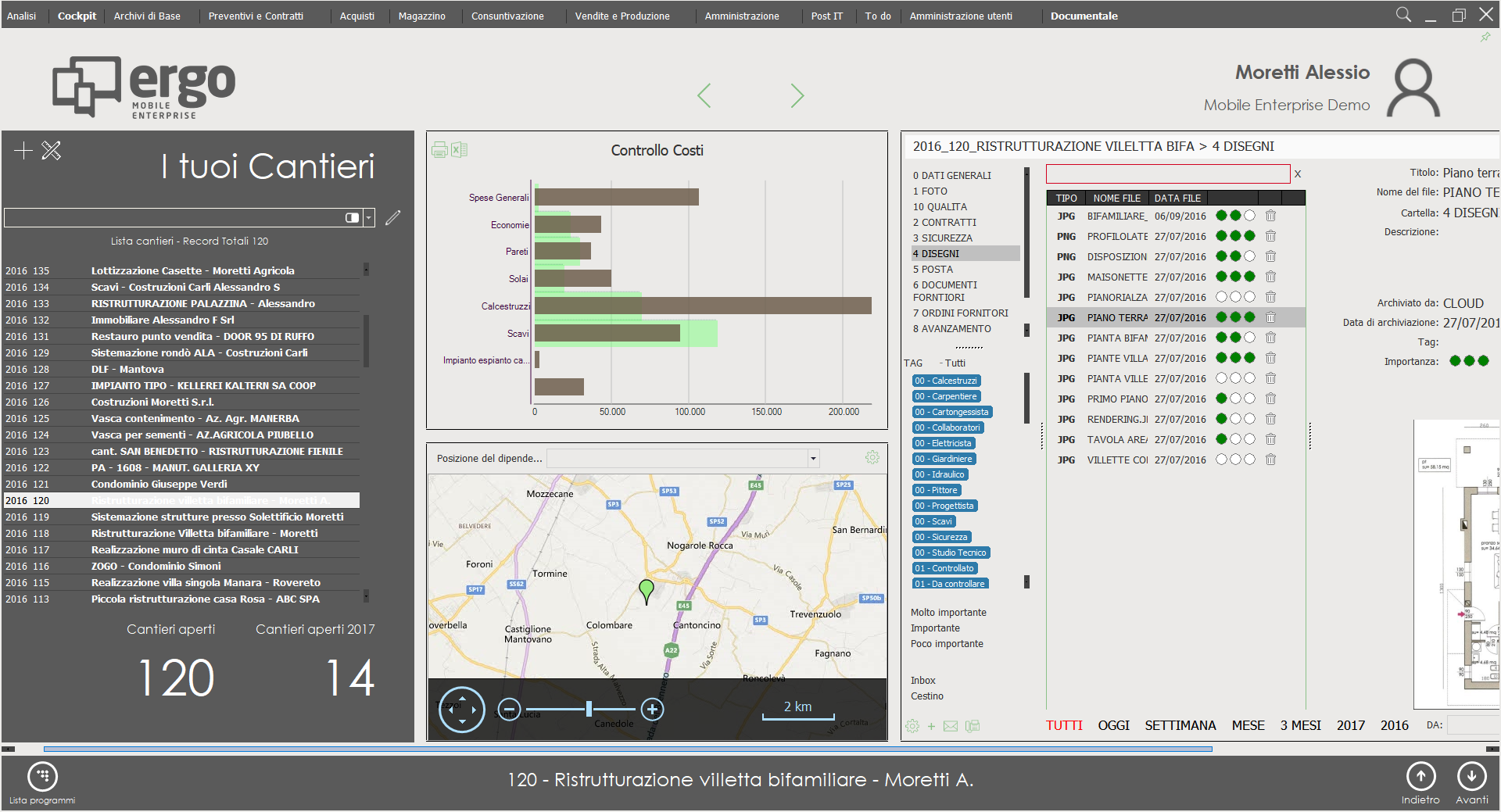
Task: Open user profile avatar icon
Action: [1413, 88]
